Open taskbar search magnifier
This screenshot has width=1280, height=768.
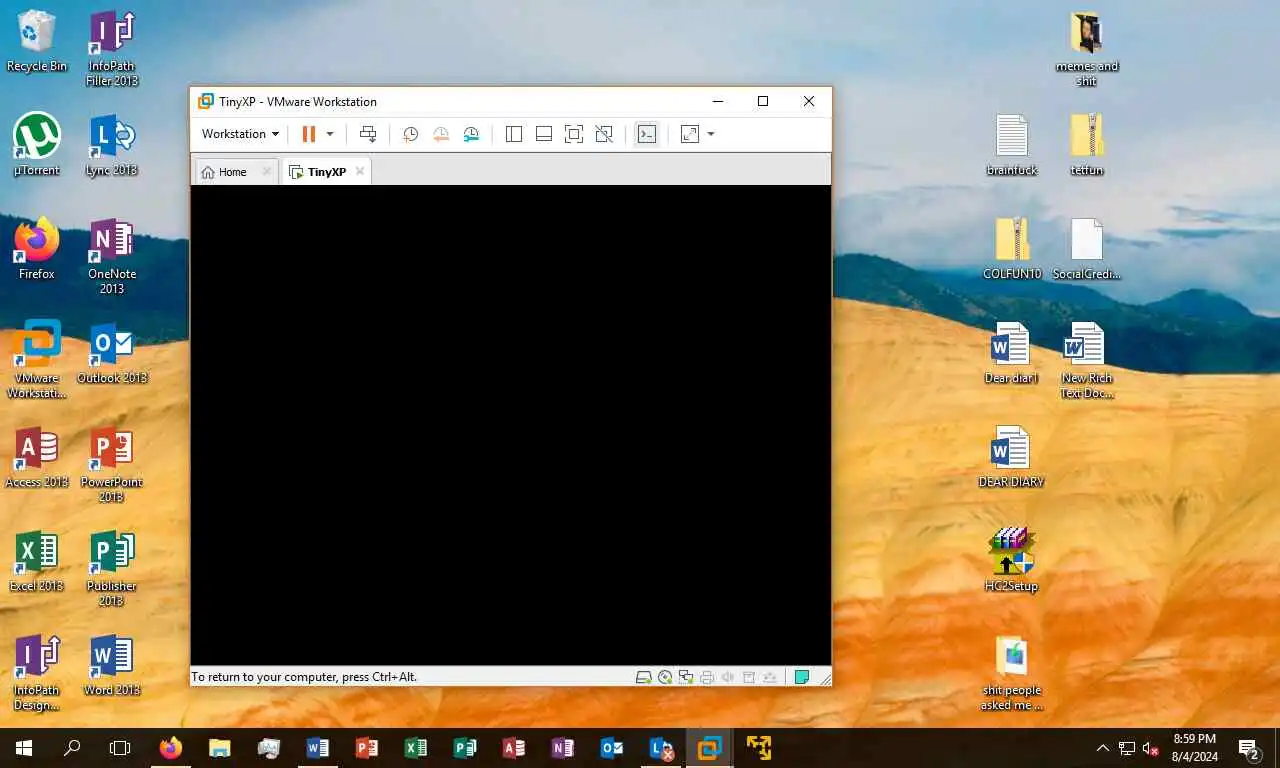click(x=72, y=748)
